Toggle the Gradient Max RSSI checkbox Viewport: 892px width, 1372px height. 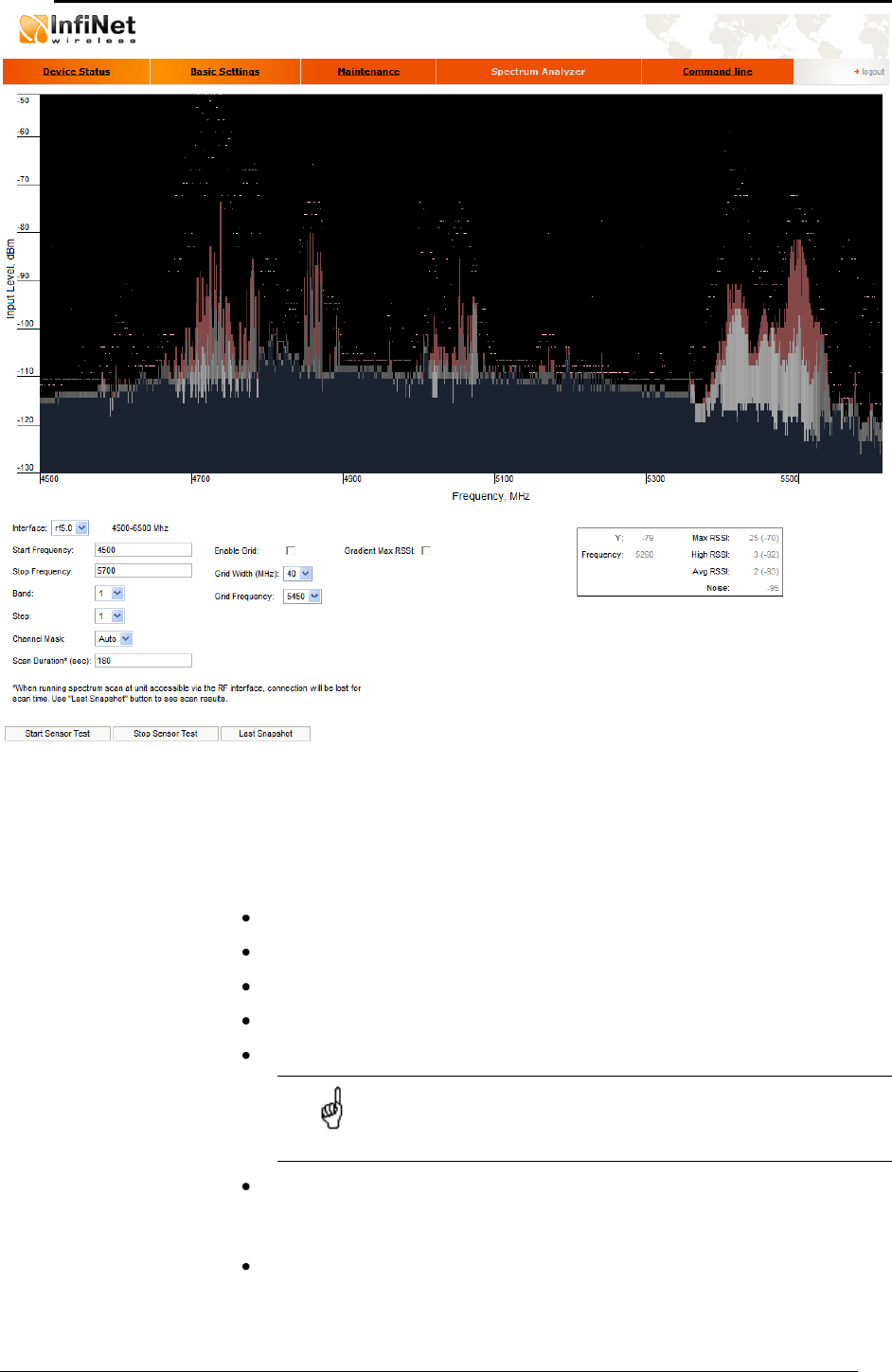click(426, 550)
